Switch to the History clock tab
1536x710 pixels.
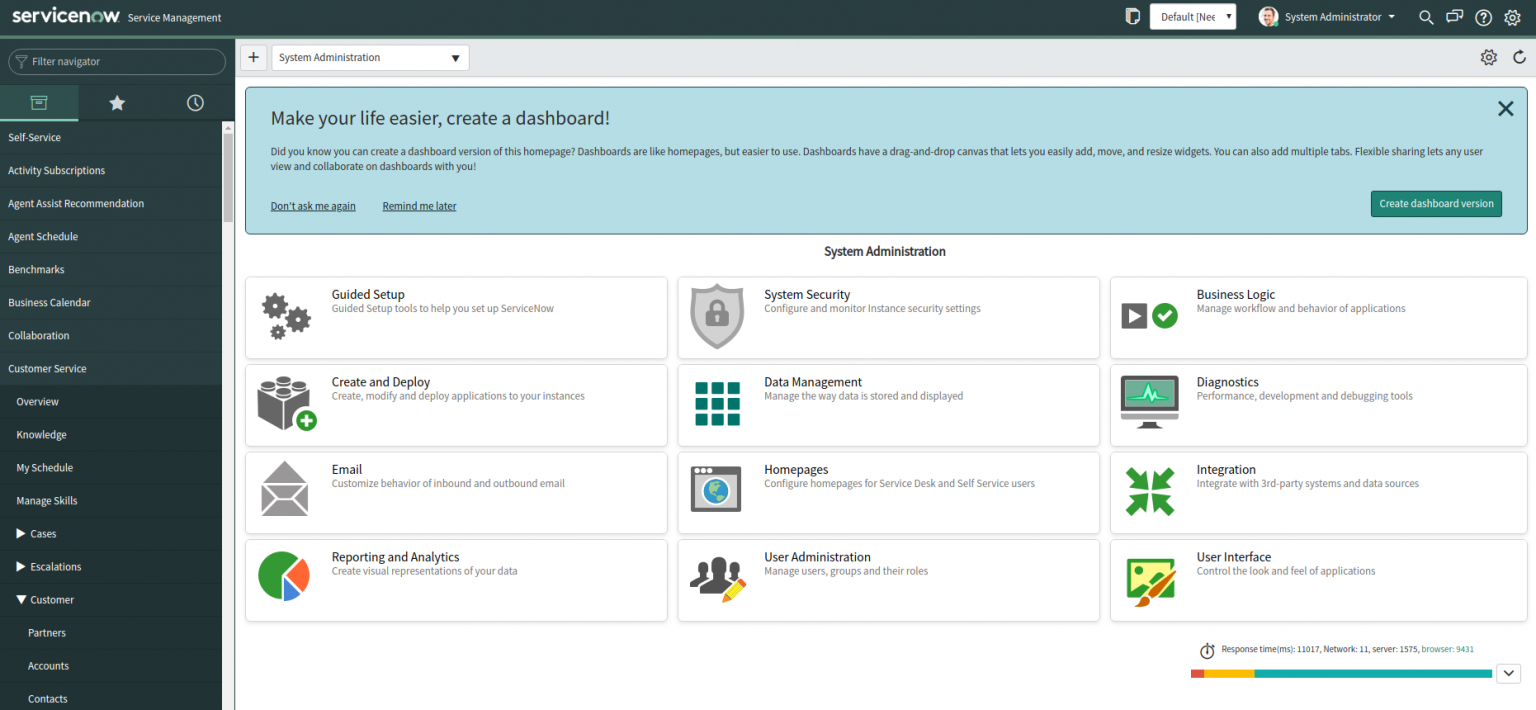195,102
